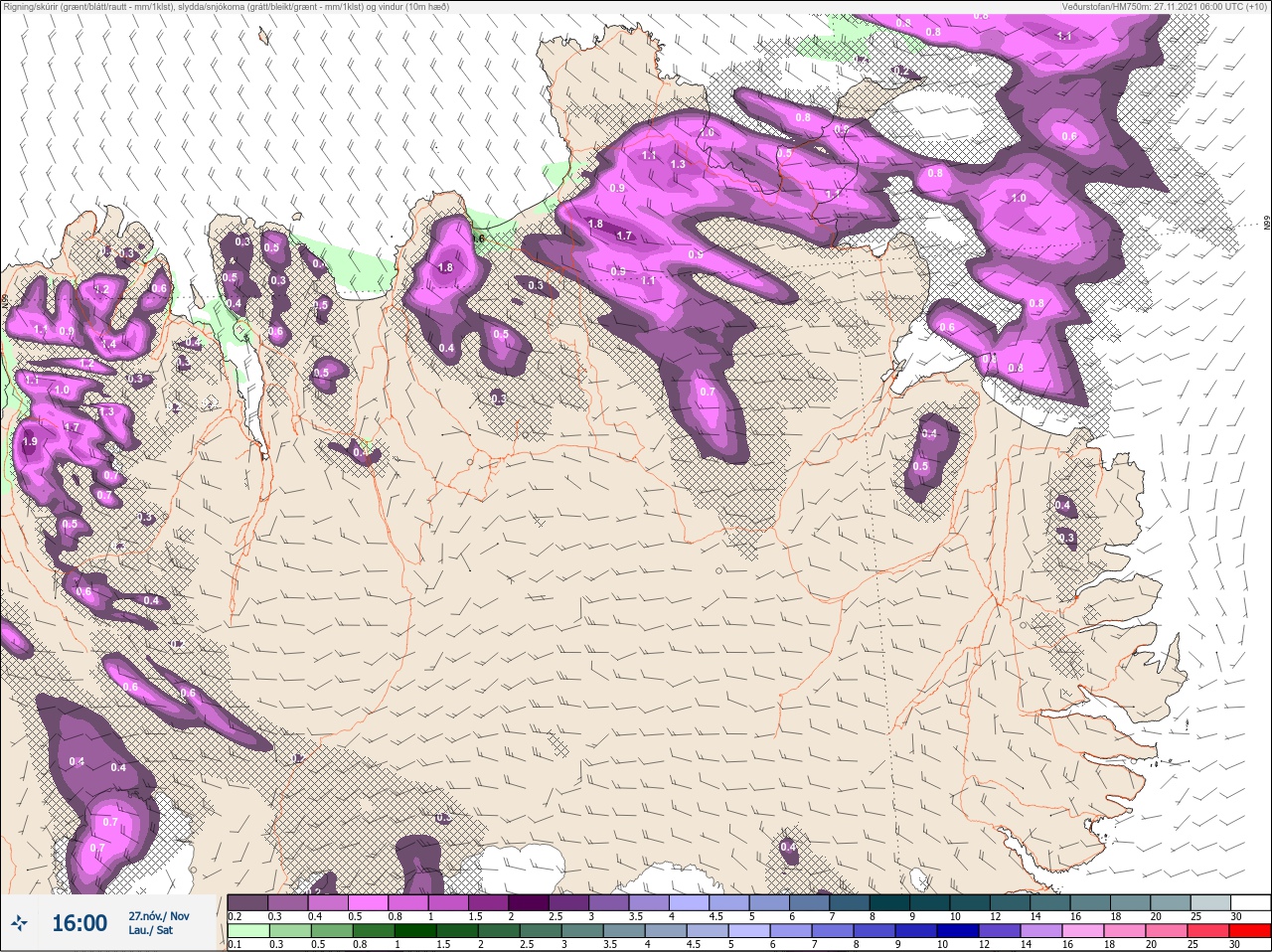The image size is (1272, 952).
Task: Pick lower legend swatch between 0.1 and 0.3
Action: click(247, 931)
